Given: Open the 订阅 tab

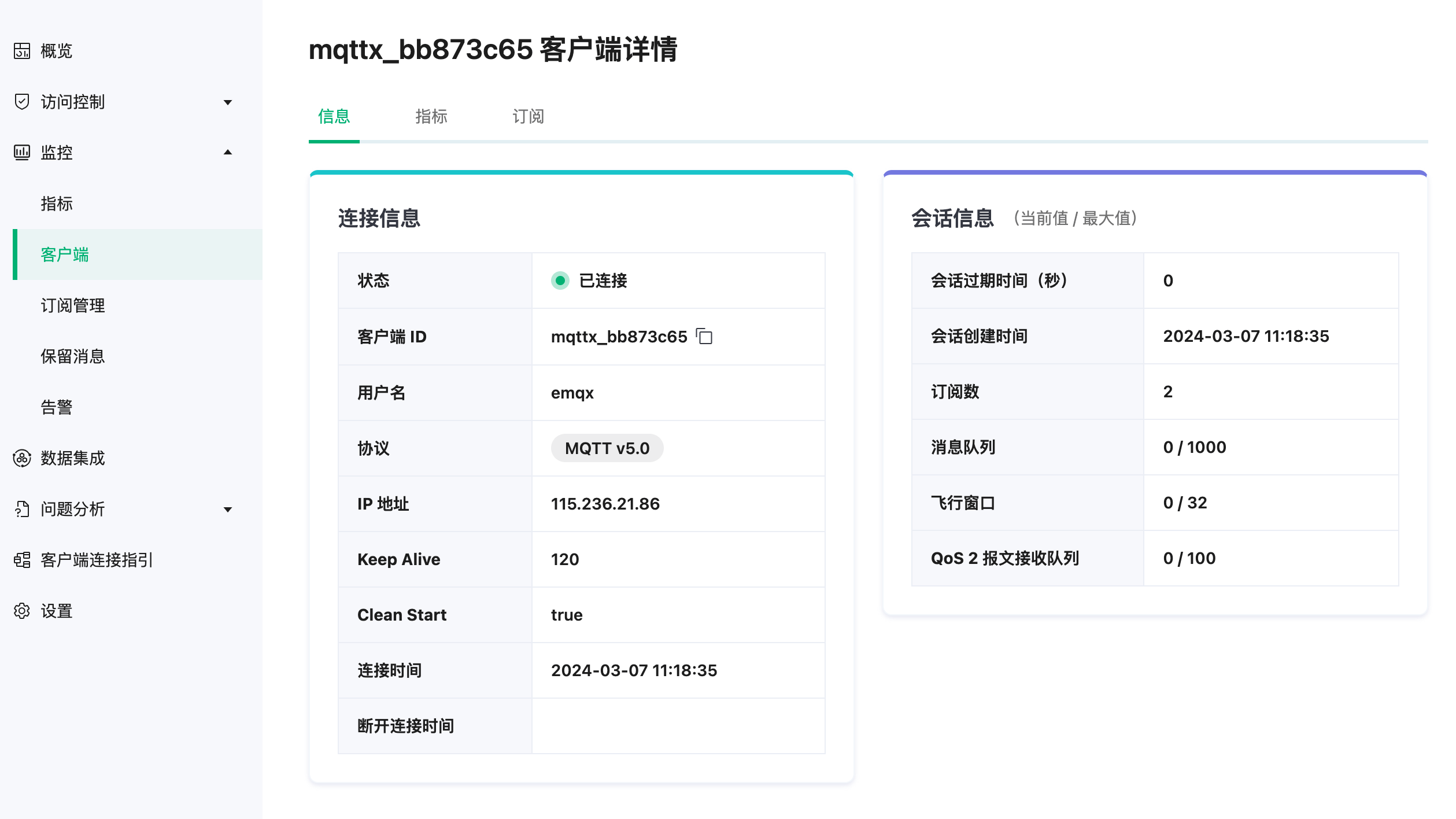Looking at the screenshot, I should coord(527,116).
